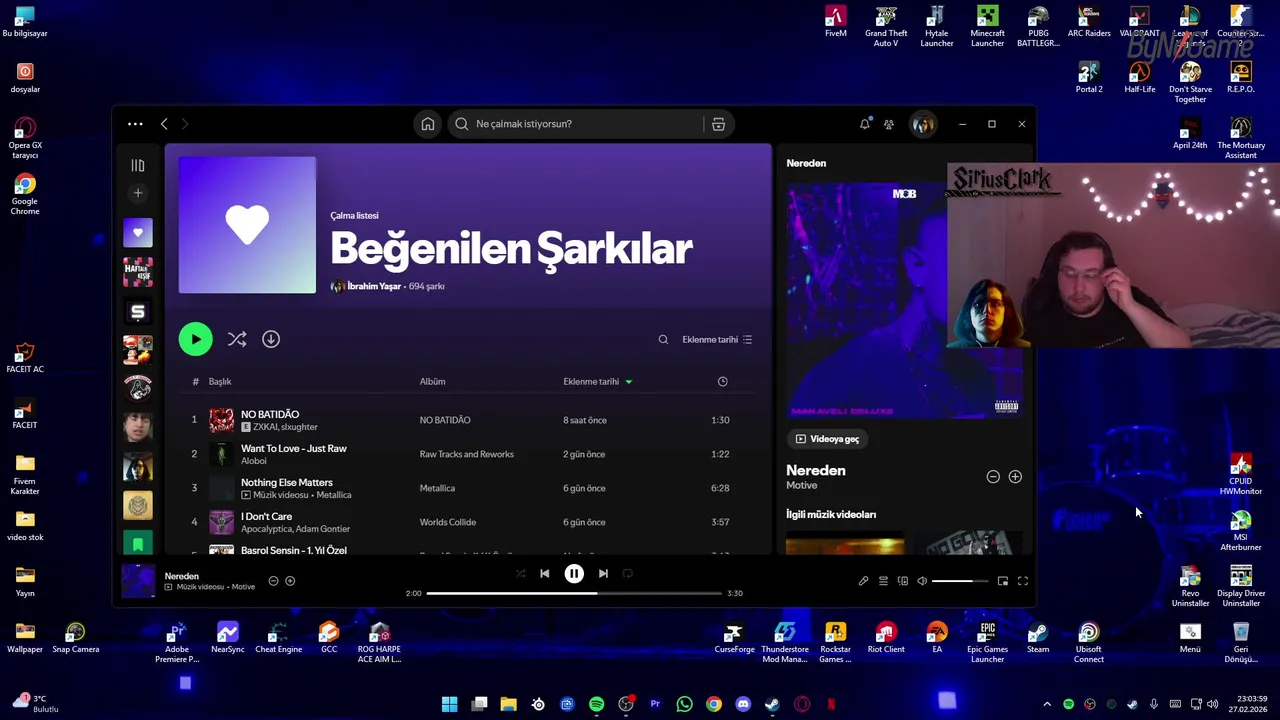Viewport: 1280px width, 720px height.
Task: Toggle shuffle for the playlist header
Action: [x=237, y=339]
